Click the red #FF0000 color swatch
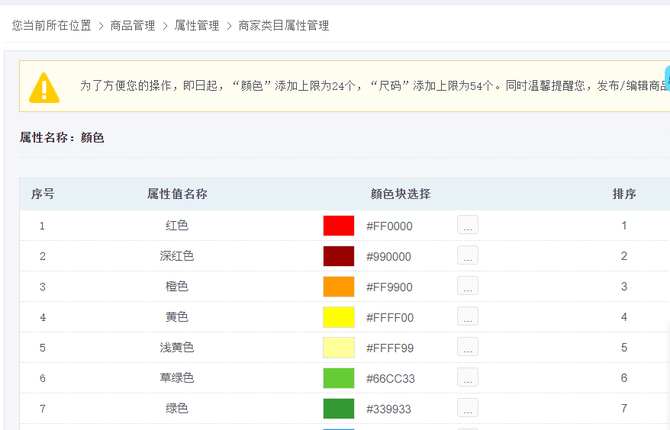Screen dimensions: 670x430 point(338,226)
